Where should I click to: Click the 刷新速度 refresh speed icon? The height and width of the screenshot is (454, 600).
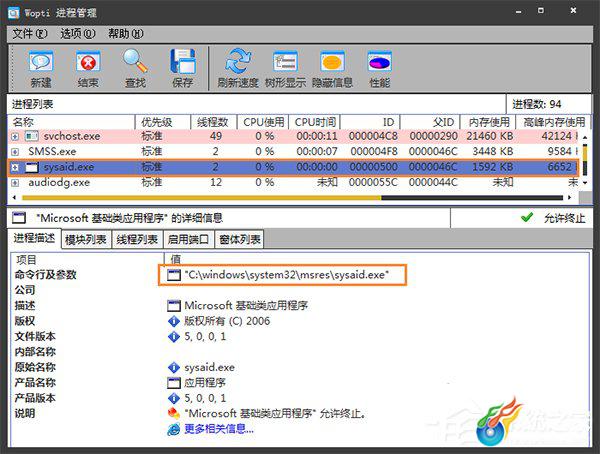[x=238, y=61]
